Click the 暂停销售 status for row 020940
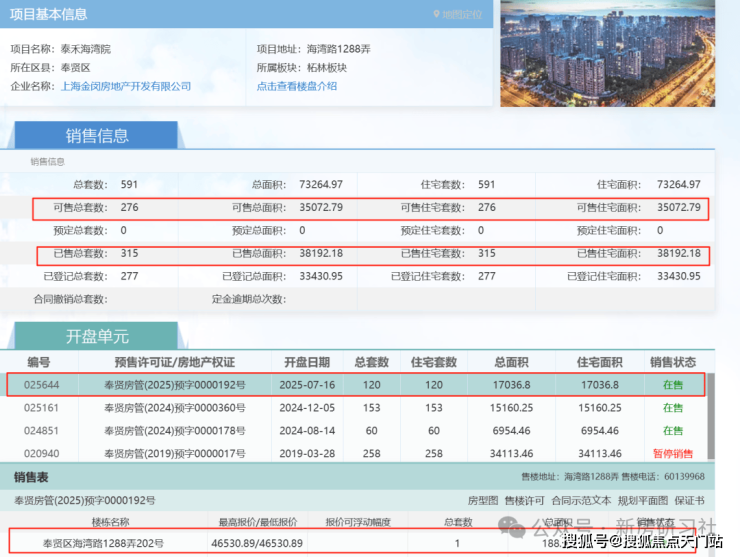The height and width of the screenshot is (557, 740). tap(672, 454)
